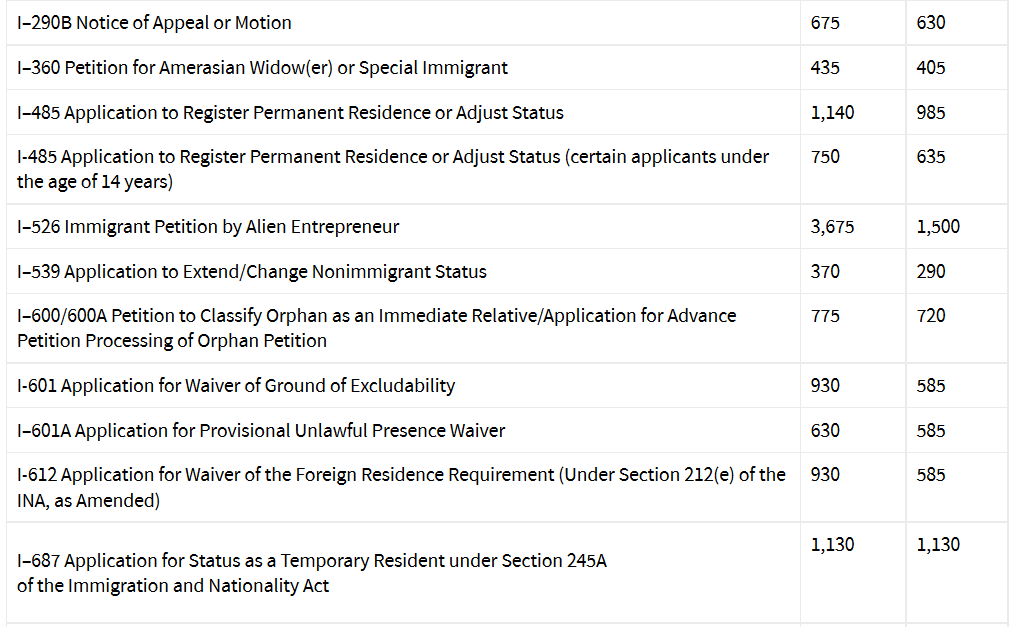Select the I-290B Notice of Appeal row text
Viewport: 1014px width, 627px height.
tap(154, 23)
